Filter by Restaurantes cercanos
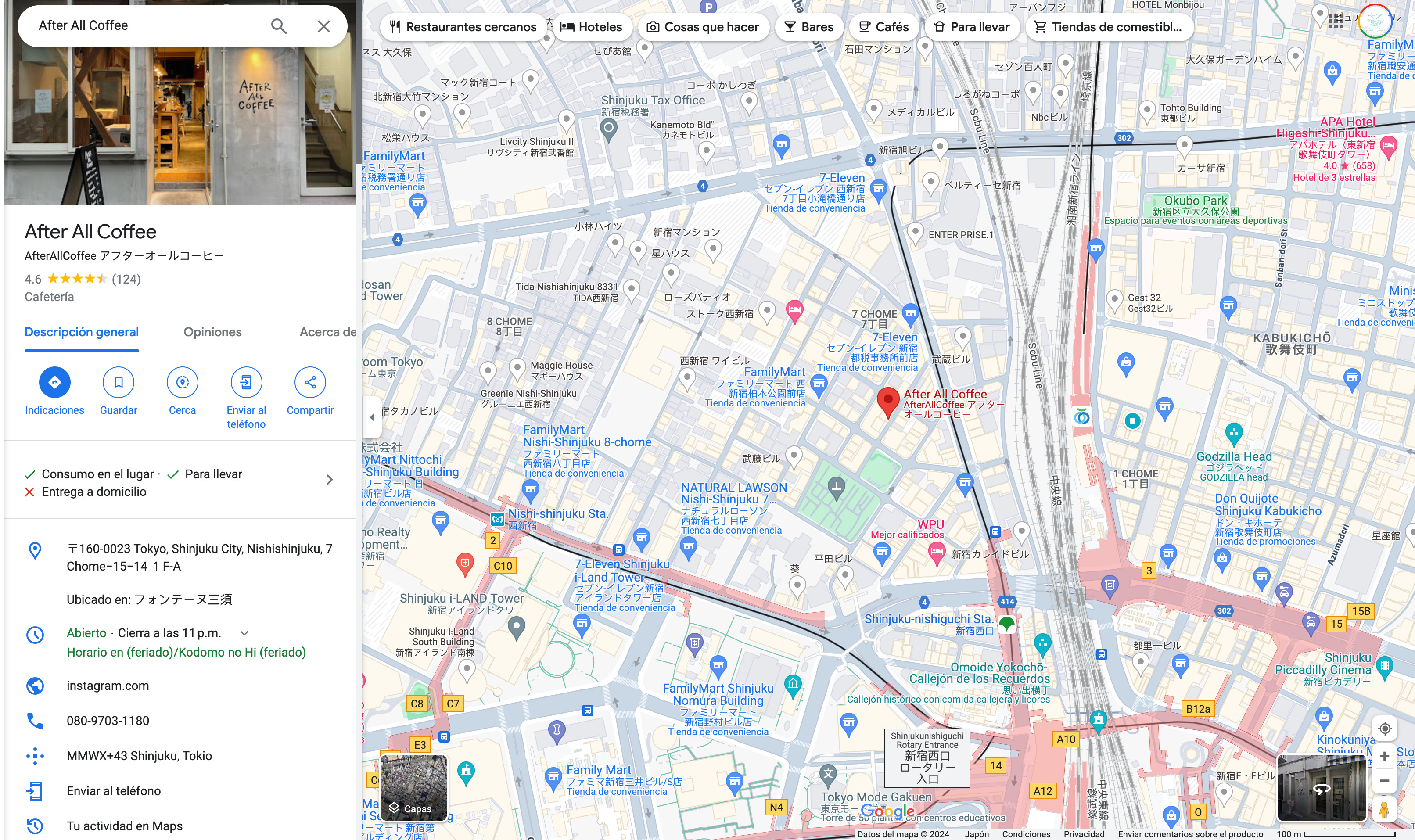 click(x=463, y=27)
